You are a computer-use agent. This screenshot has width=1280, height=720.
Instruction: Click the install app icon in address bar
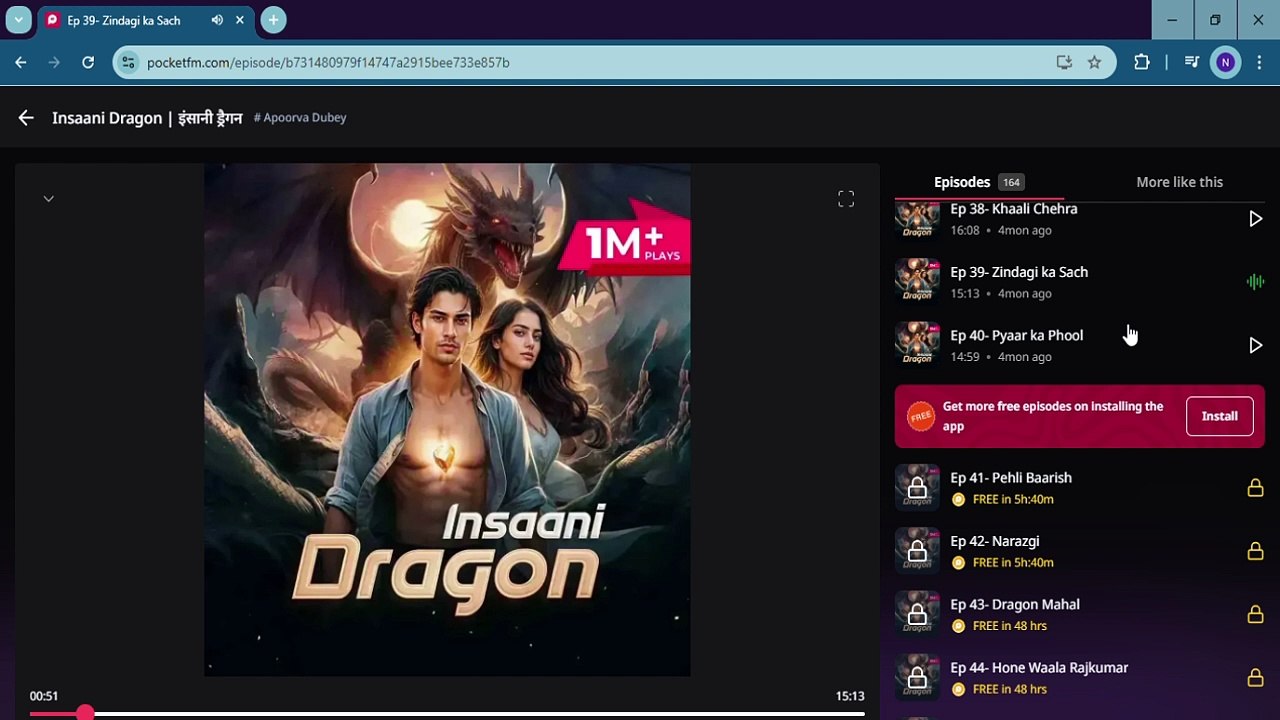click(x=1064, y=62)
